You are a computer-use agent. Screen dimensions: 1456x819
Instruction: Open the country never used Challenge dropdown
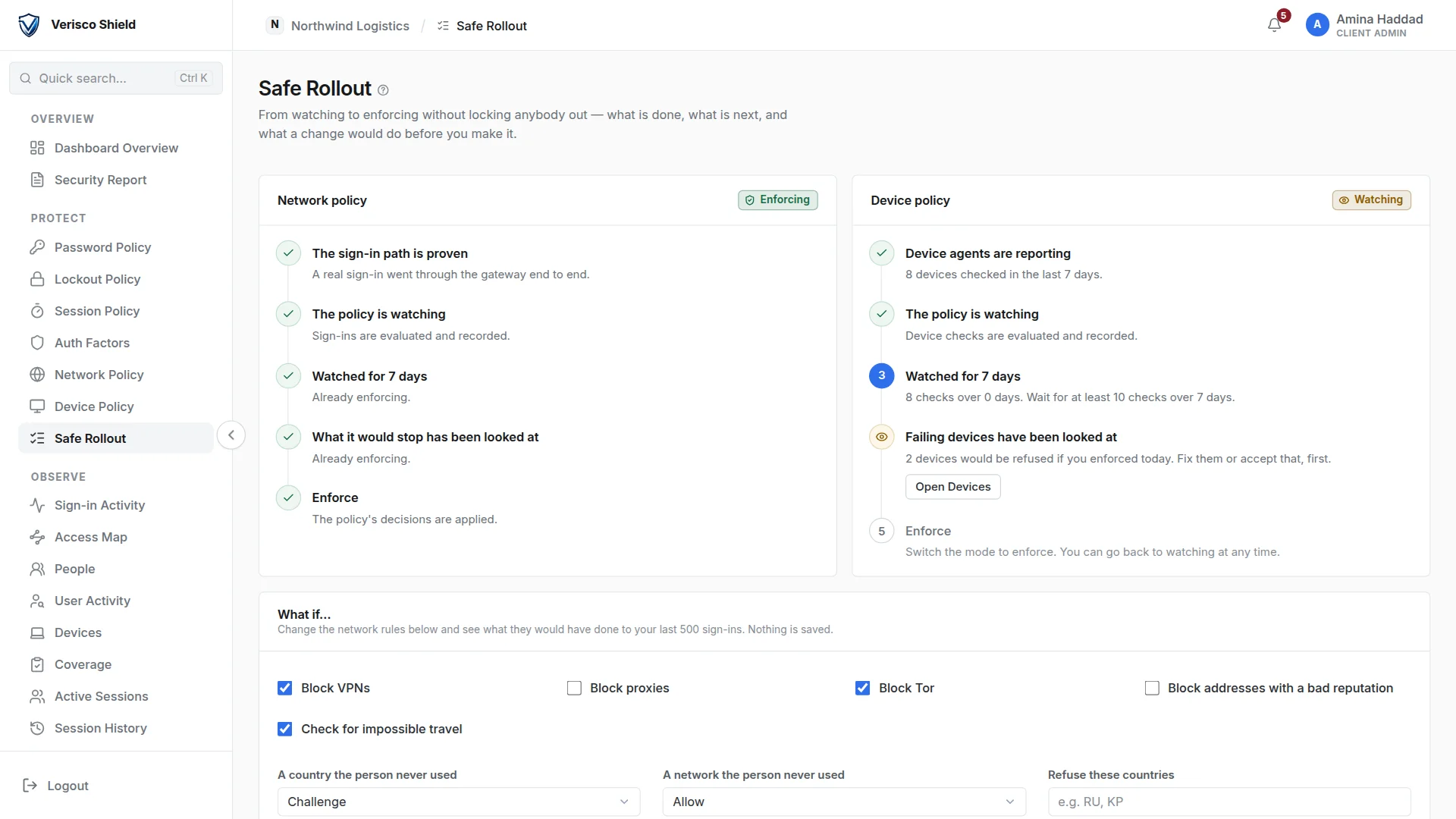coord(459,802)
